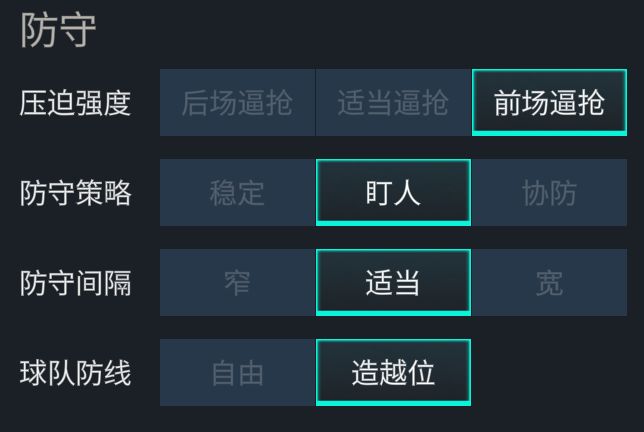Enable 造越位 offside trap option

[393, 373]
